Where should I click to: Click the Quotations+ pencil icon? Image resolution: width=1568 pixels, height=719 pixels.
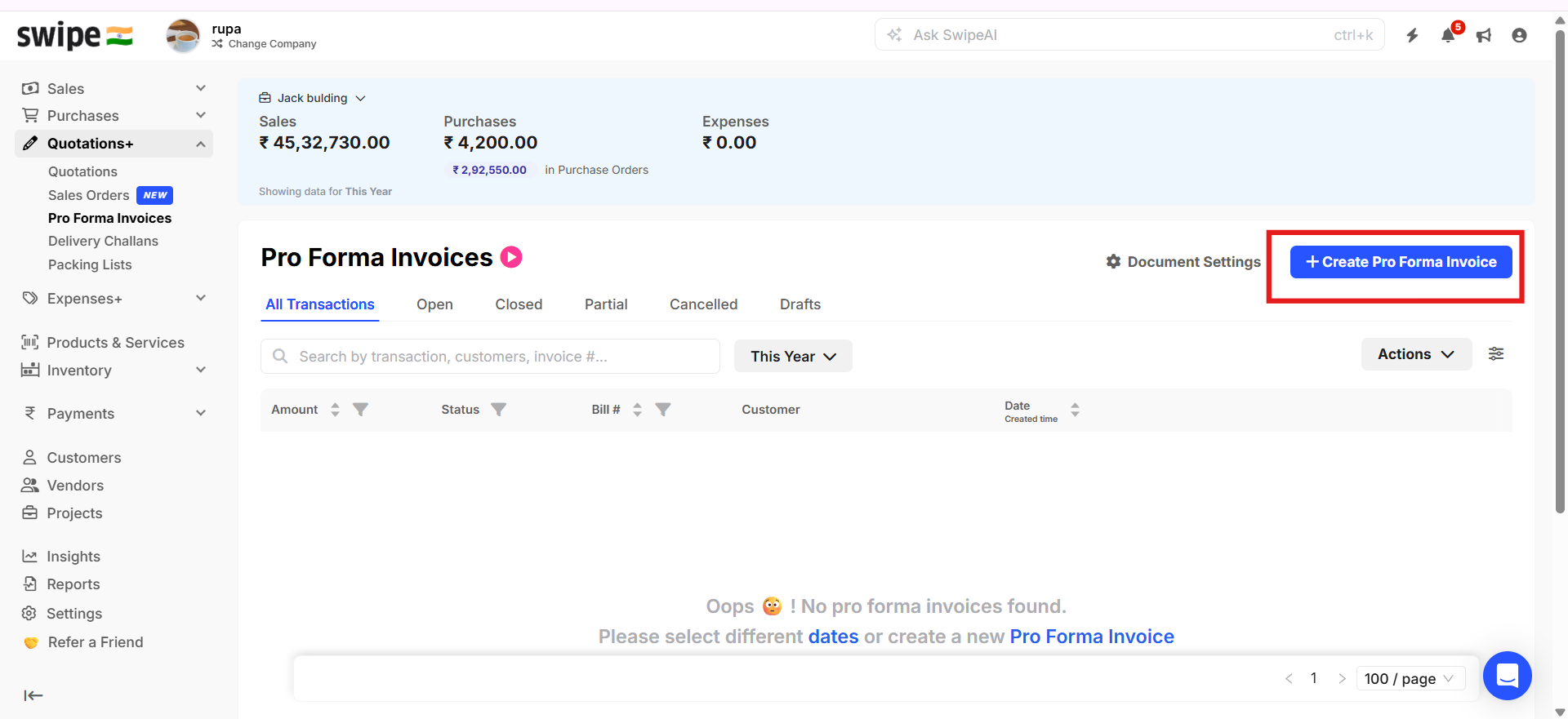tap(30, 144)
